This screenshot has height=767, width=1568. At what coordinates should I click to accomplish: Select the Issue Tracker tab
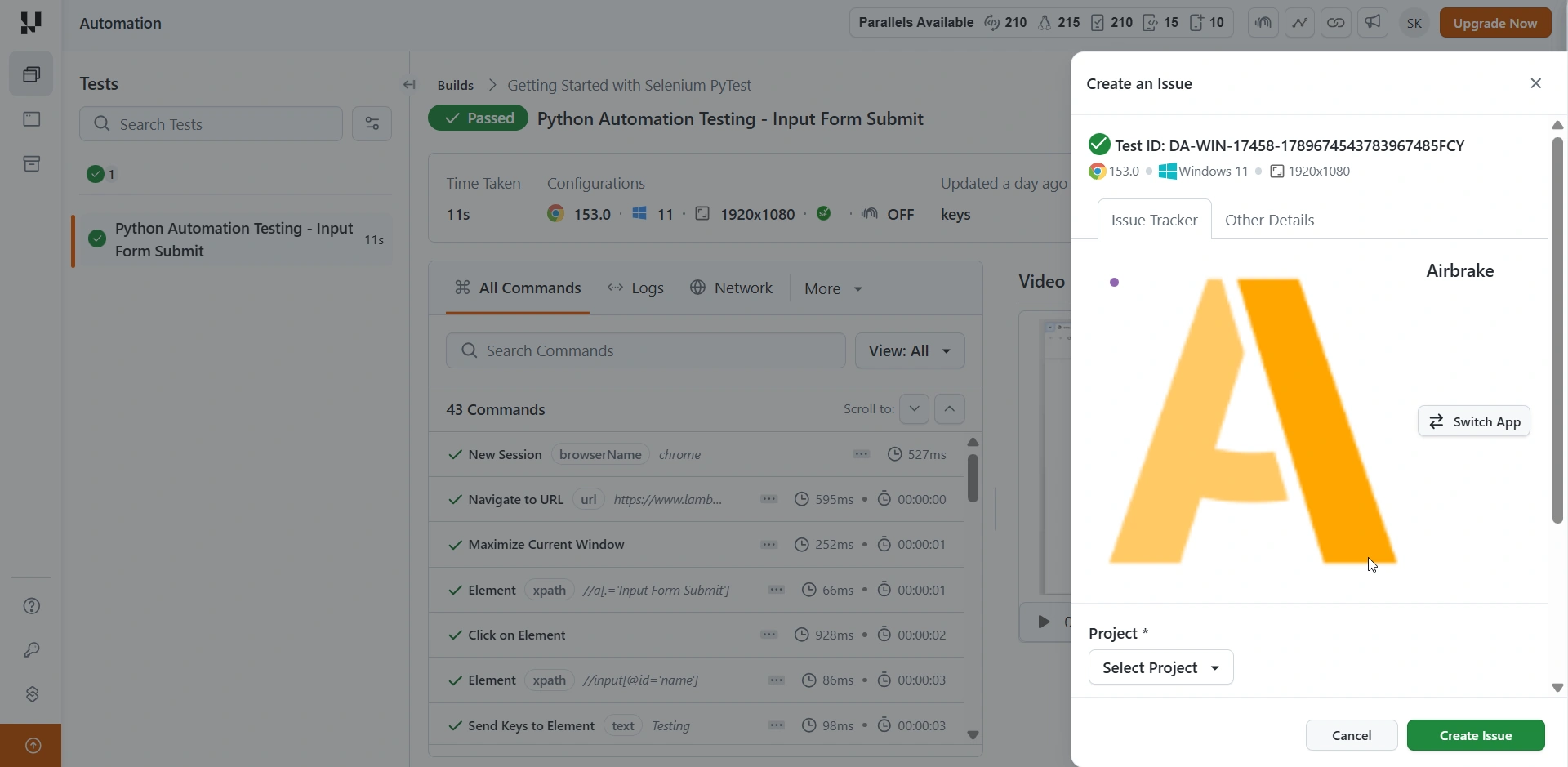(1154, 220)
